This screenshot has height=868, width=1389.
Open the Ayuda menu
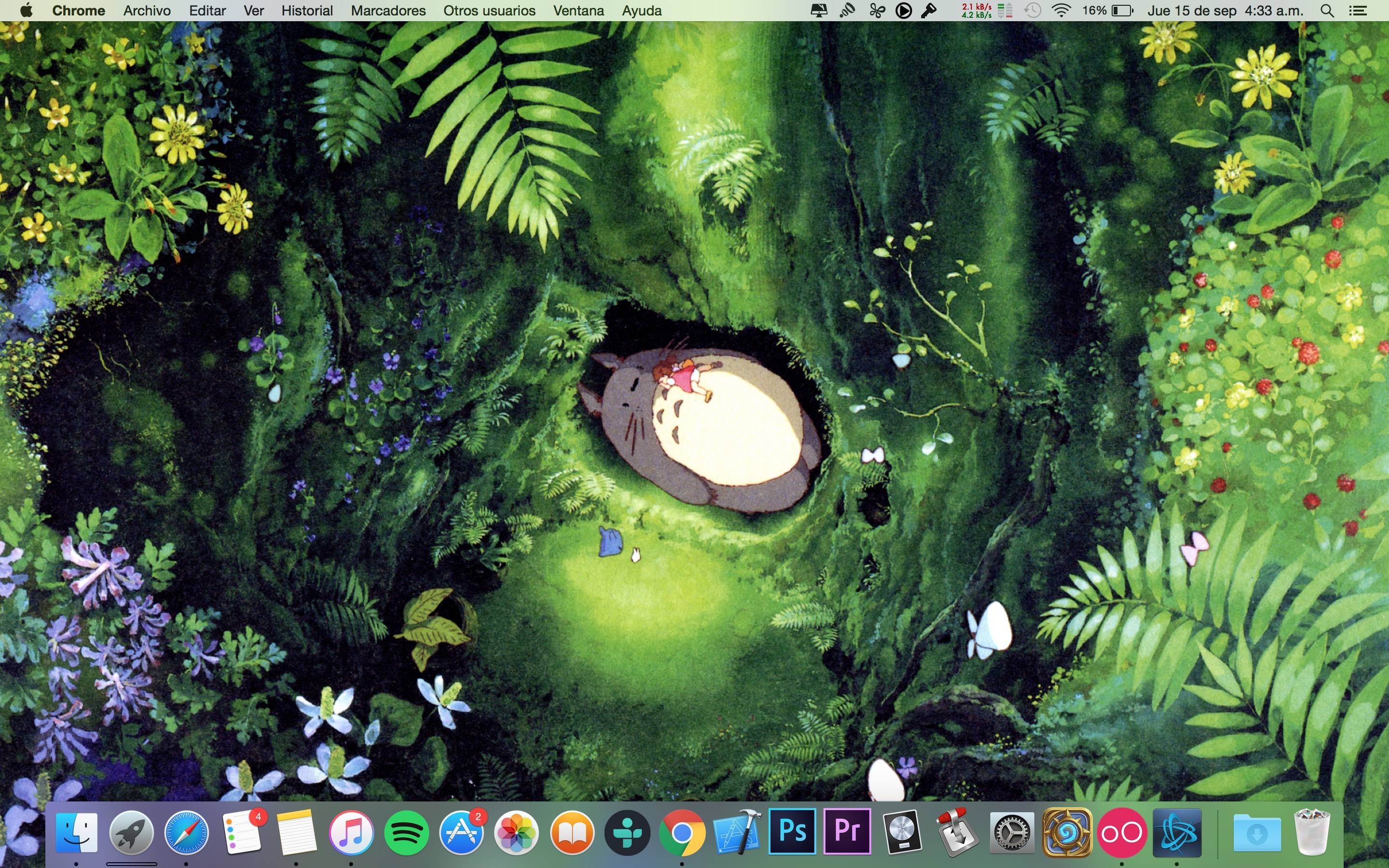(642, 10)
